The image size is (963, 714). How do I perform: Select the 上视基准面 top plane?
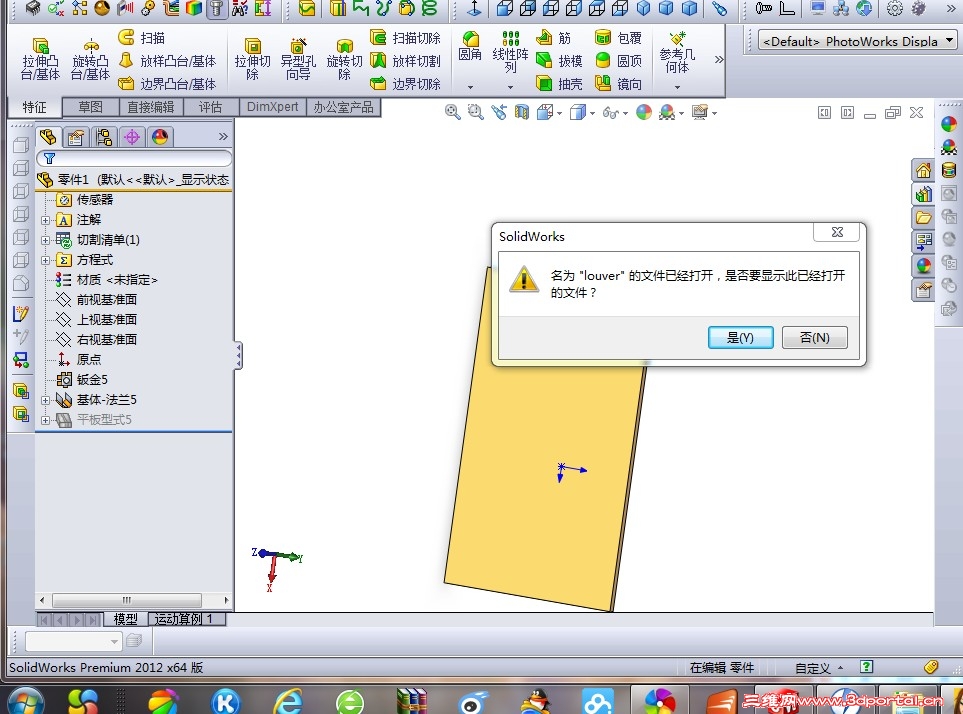(97, 320)
